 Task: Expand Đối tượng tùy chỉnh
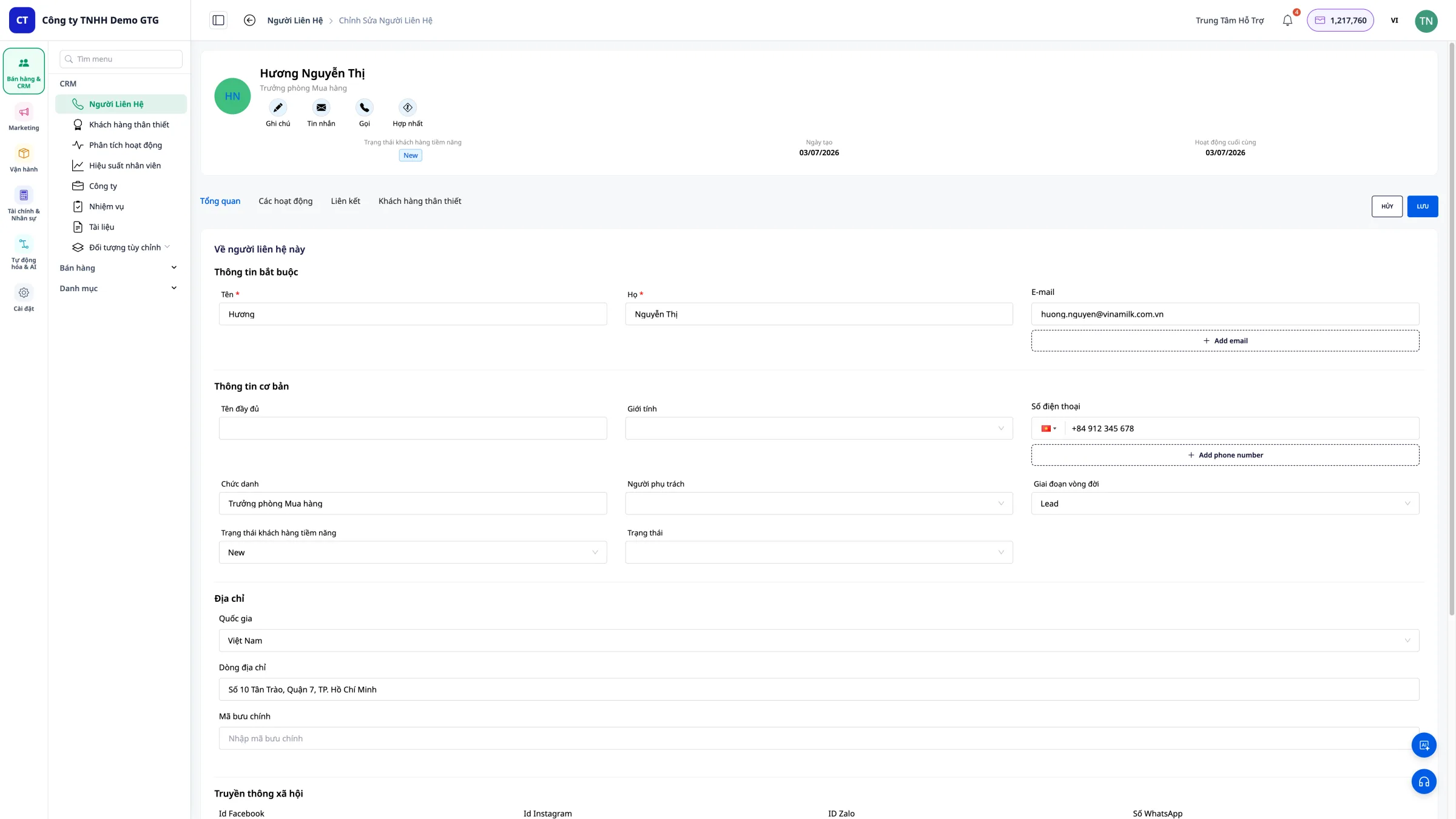coord(121,248)
